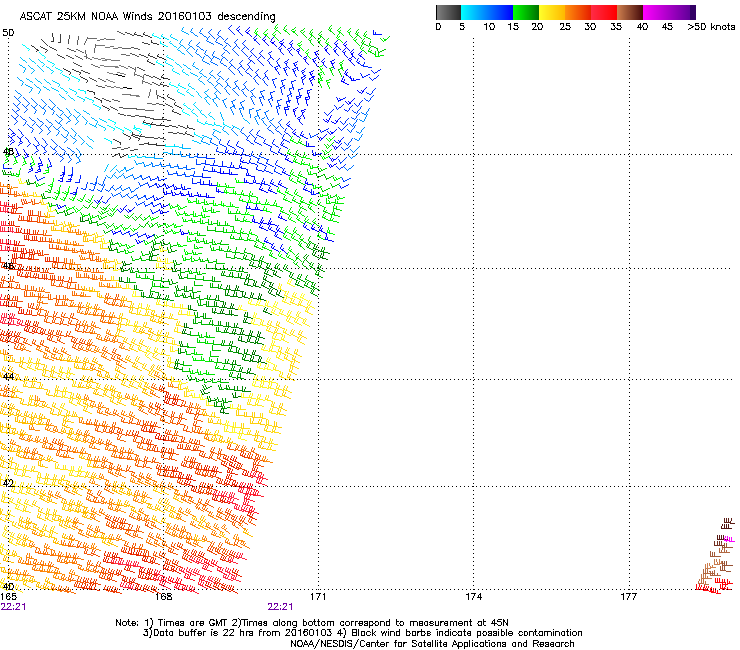Click the longitude label '177'

628,597
